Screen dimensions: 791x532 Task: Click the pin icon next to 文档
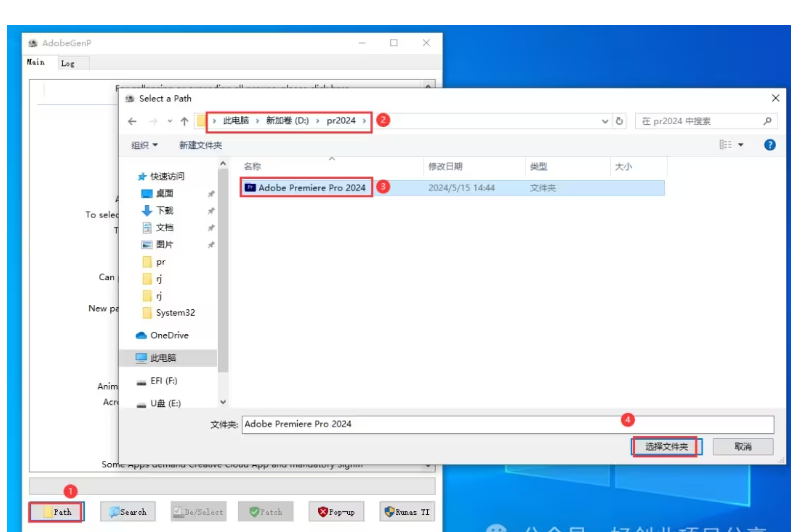211,228
